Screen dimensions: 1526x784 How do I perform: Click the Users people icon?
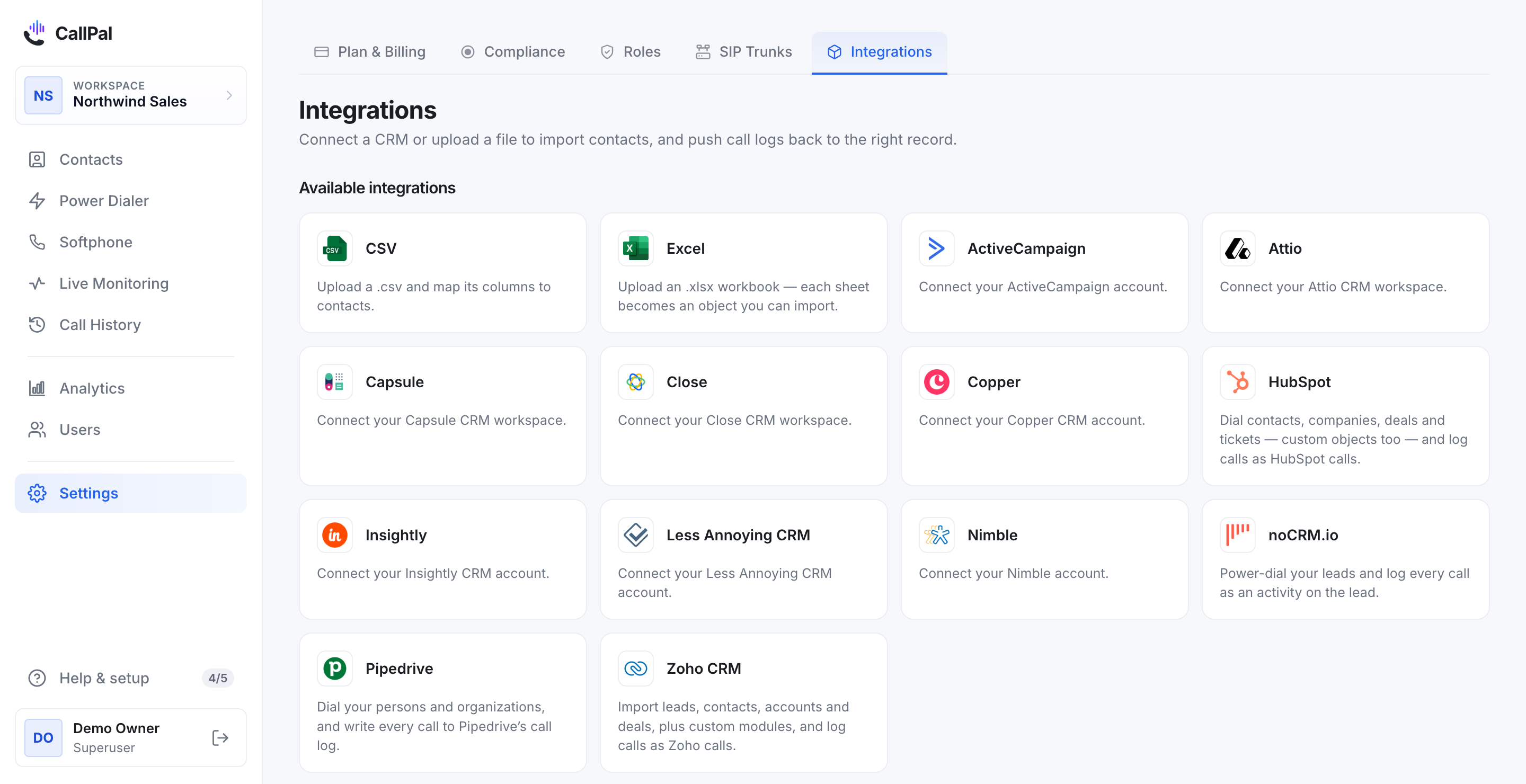click(x=37, y=430)
